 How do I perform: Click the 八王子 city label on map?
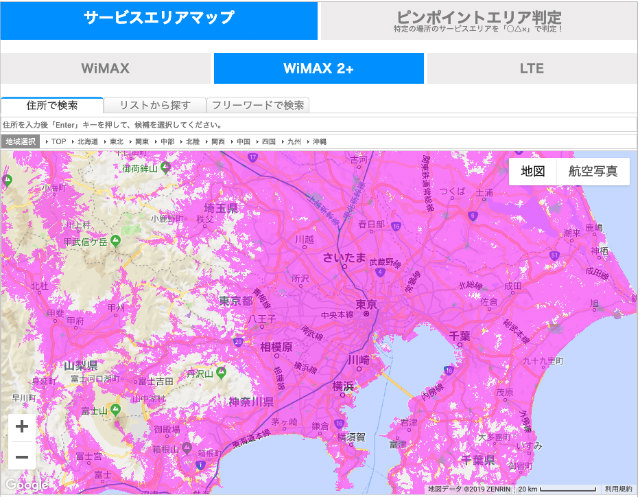pyautogui.click(x=262, y=318)
